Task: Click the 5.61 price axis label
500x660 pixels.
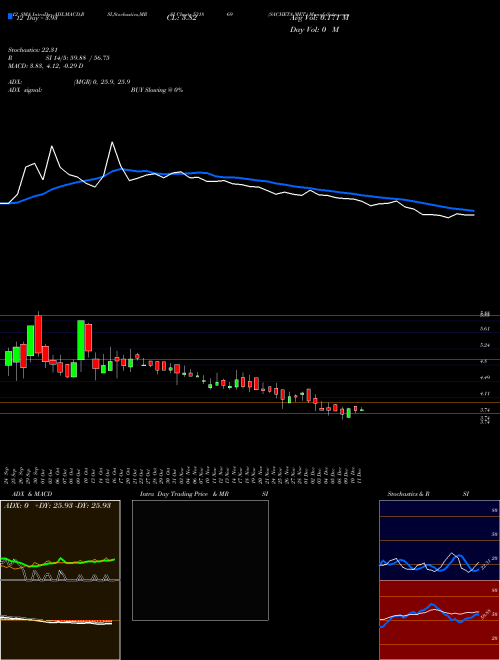Action: click(x=485, y=329)
